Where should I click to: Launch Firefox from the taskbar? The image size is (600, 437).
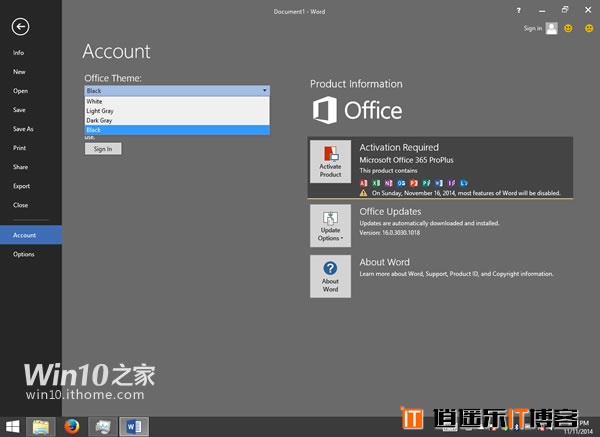coord(72,427)
